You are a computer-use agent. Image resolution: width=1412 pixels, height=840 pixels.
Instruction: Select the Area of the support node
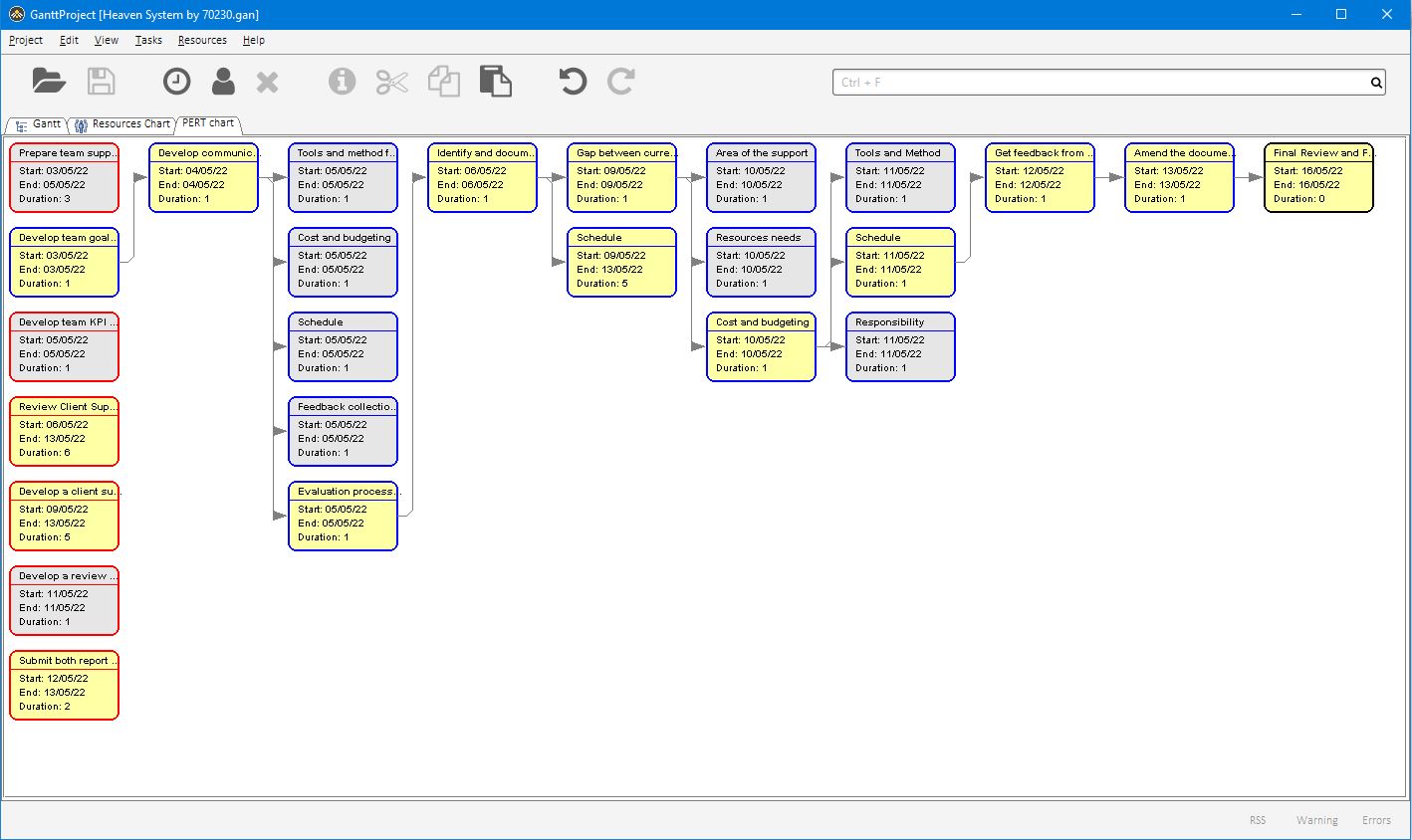click(x=761, y=177)
